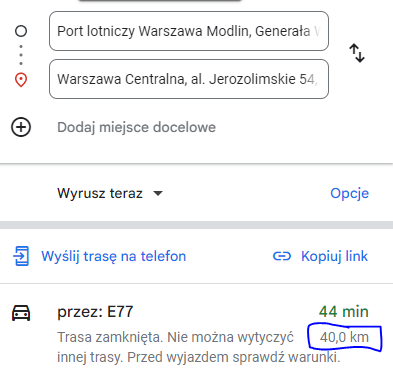
Task: Edit the Warszawa Centralna destination field
Action: (x=189, y=79)
